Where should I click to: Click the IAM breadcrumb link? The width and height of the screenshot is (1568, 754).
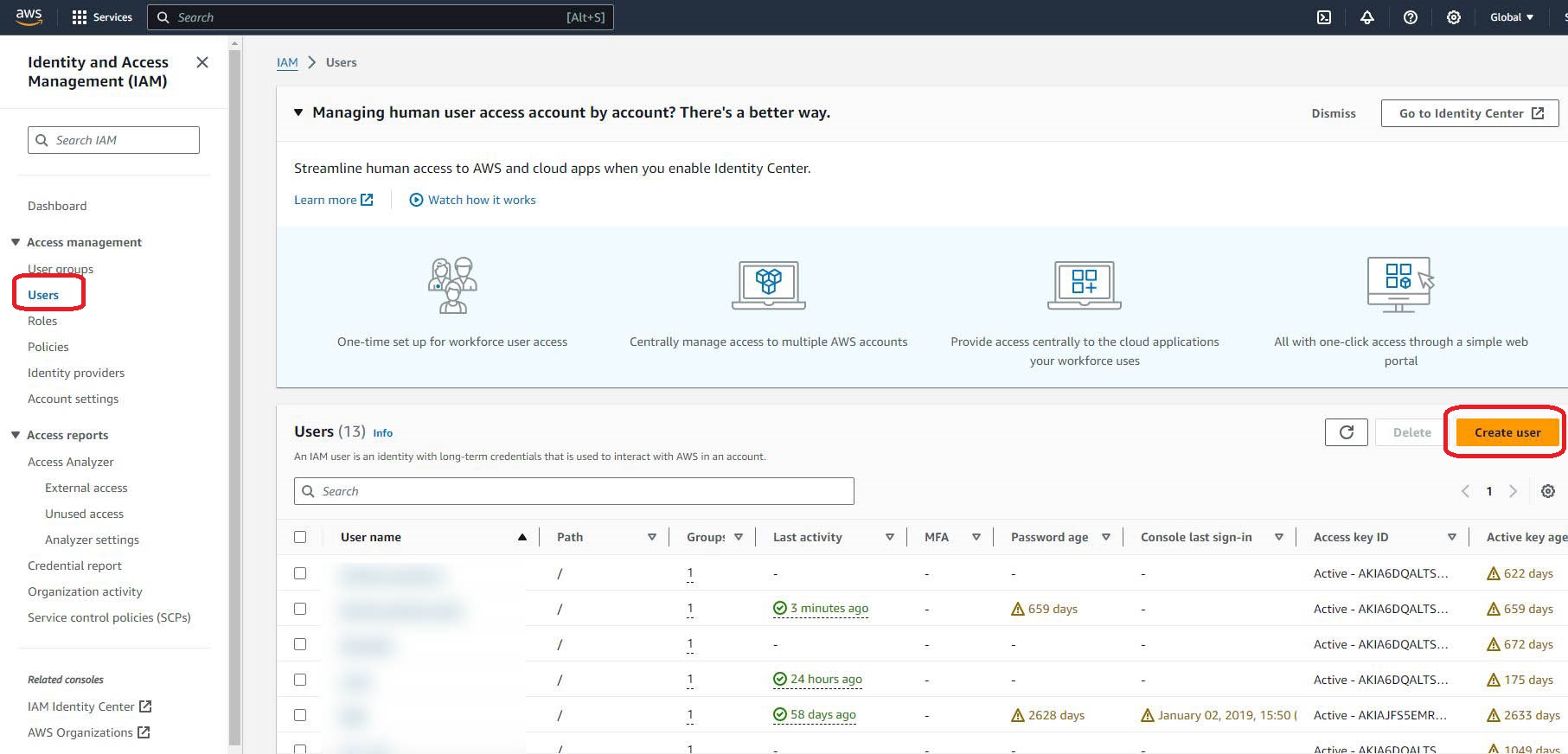287,62
